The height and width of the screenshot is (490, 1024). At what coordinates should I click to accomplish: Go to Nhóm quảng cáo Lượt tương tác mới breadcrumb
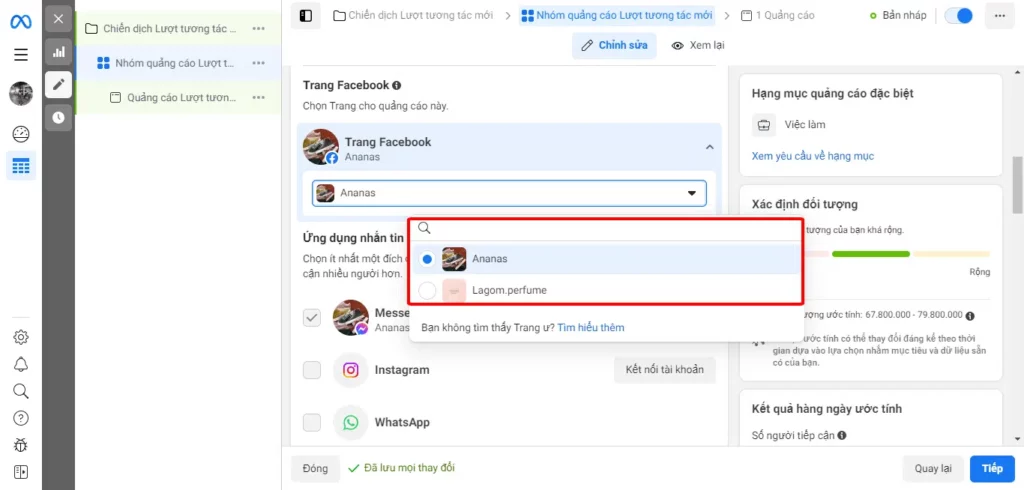point(617,15)
